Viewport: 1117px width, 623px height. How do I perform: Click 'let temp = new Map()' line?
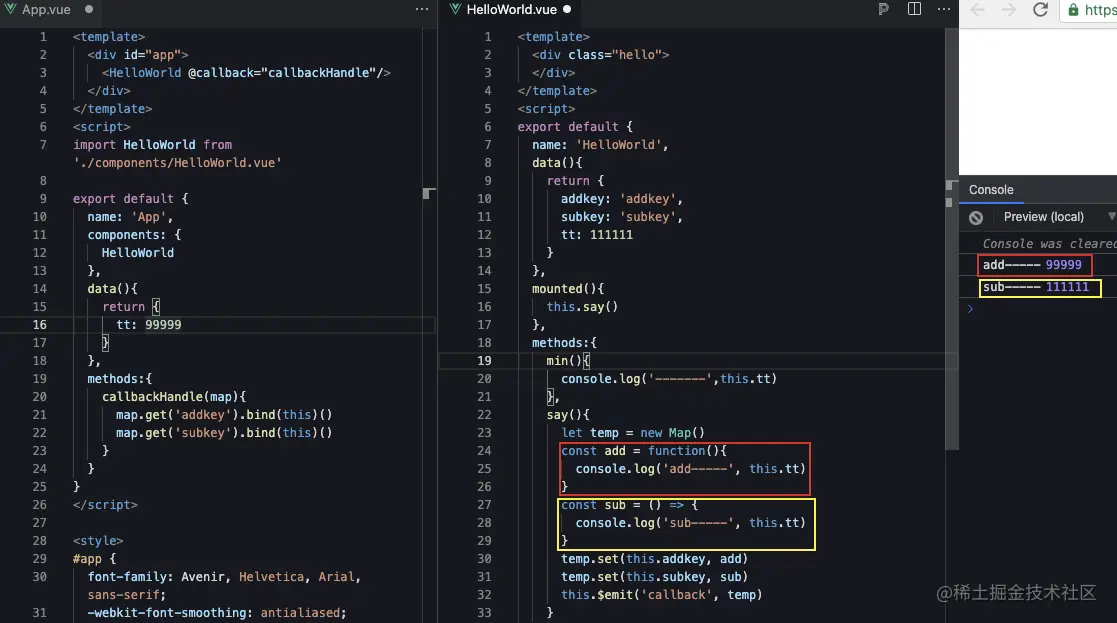pyautogui.click(x=633, y=432)
